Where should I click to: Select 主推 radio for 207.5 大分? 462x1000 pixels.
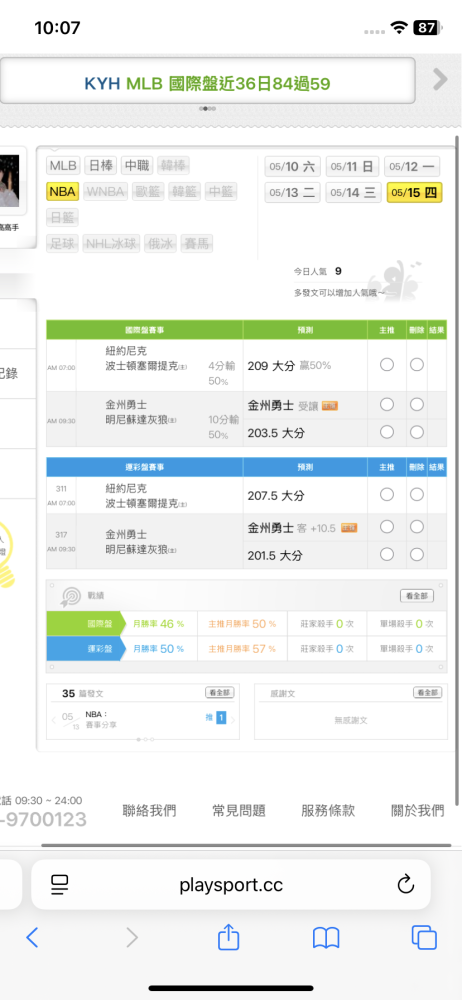point(387,495)
